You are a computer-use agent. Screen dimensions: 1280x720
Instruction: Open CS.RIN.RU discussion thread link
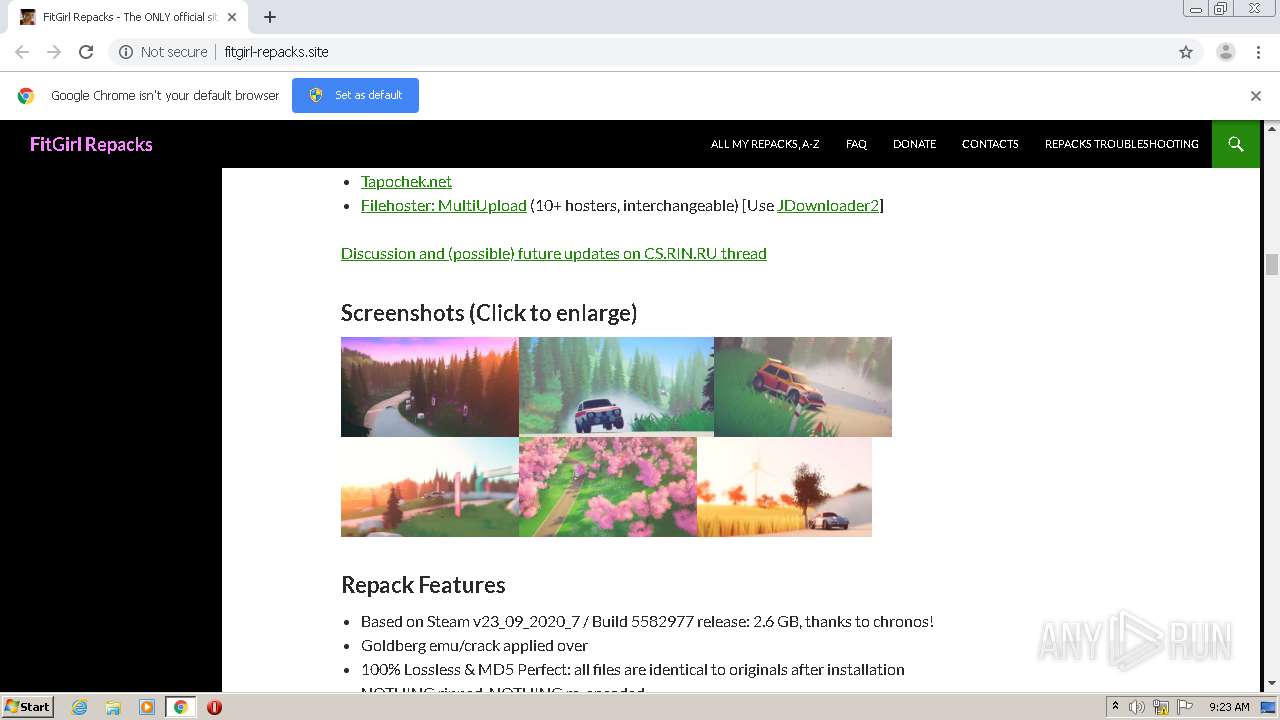click(x=554, y=253)
